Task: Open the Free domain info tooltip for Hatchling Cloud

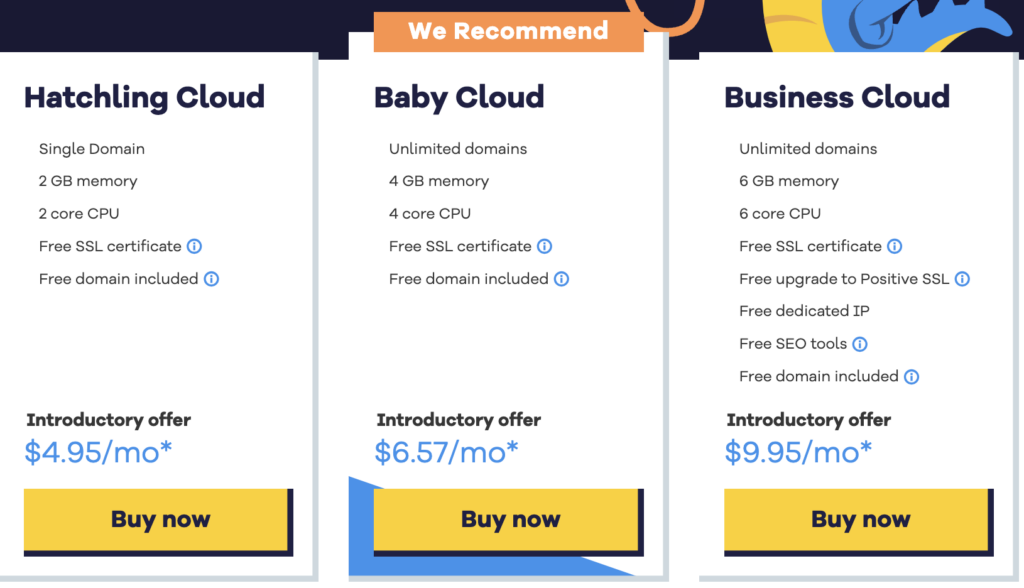Action: point(211,279)
